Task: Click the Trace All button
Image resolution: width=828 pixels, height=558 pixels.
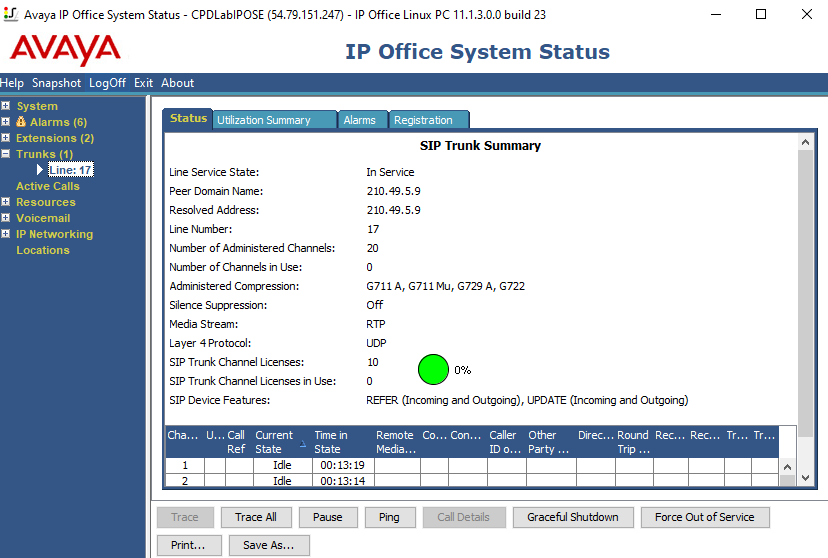Action: (256, 517)
